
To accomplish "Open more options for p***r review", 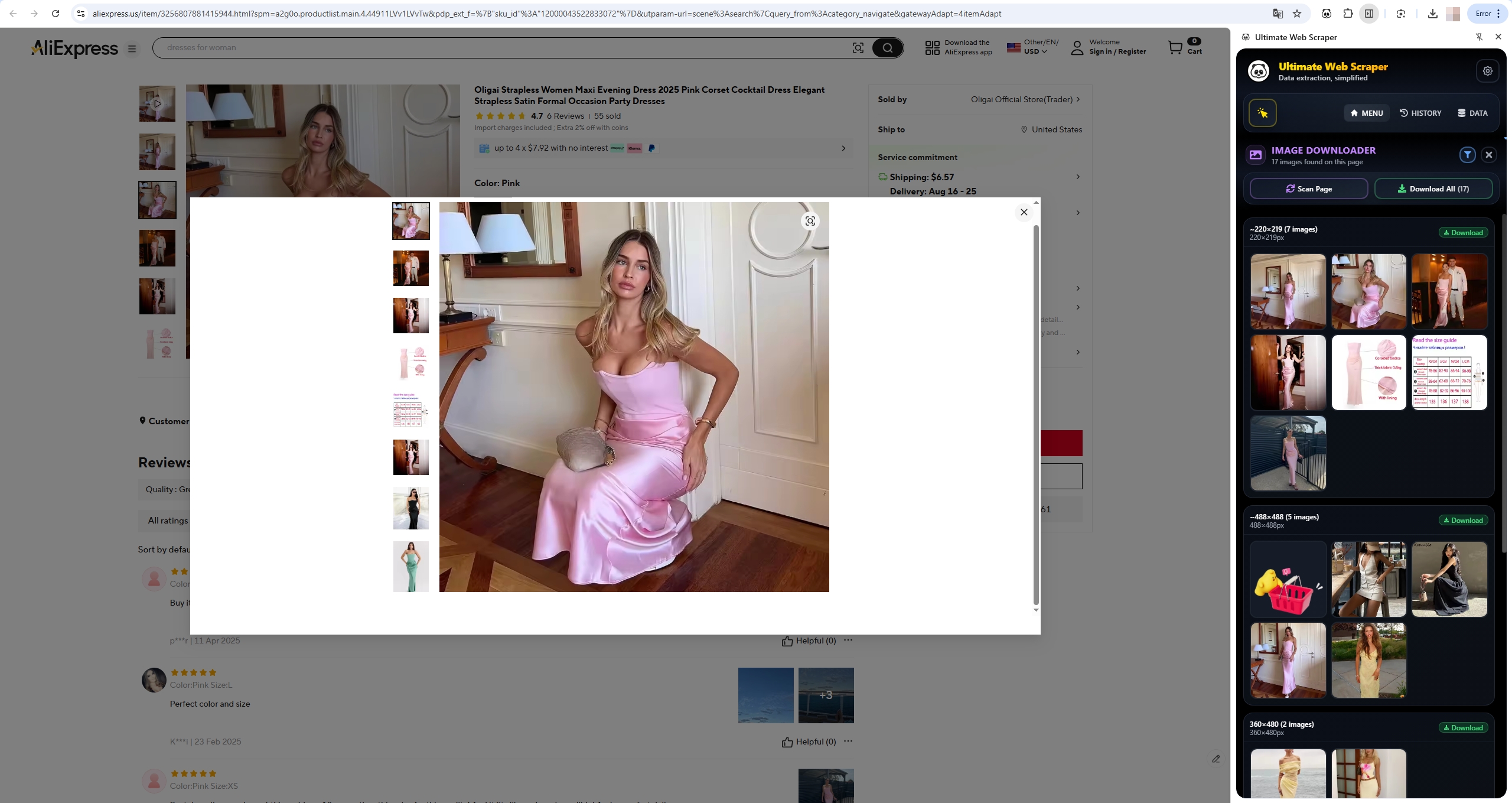I will pyautogui.click(x=848, y=640).
